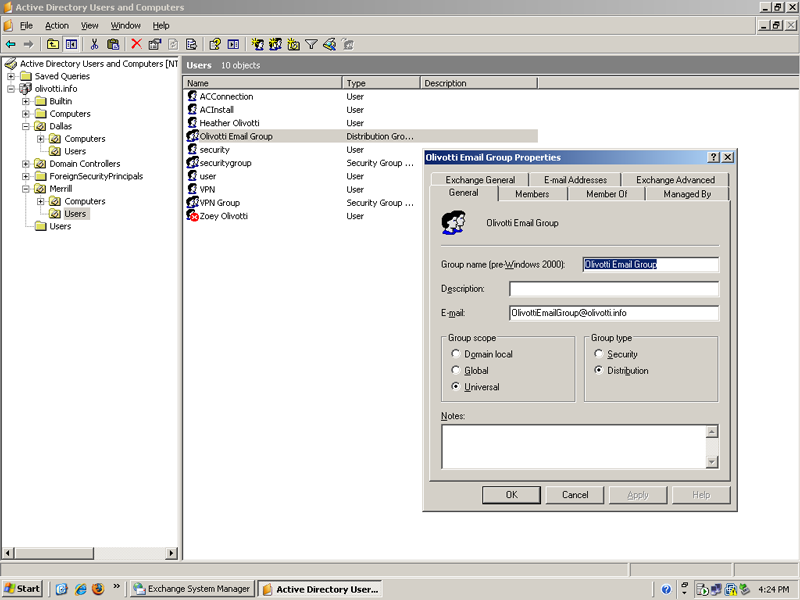Expand the Saved Queries tree node

pos(11,76)
